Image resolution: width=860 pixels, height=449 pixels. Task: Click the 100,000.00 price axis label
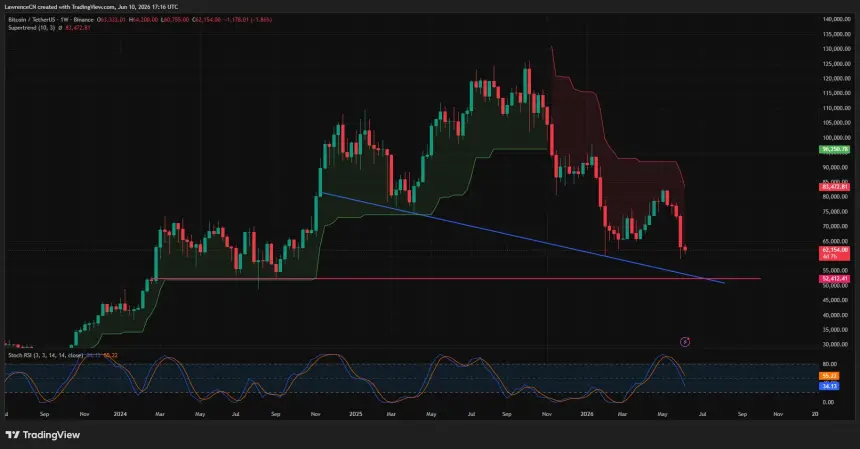[836, 138]
